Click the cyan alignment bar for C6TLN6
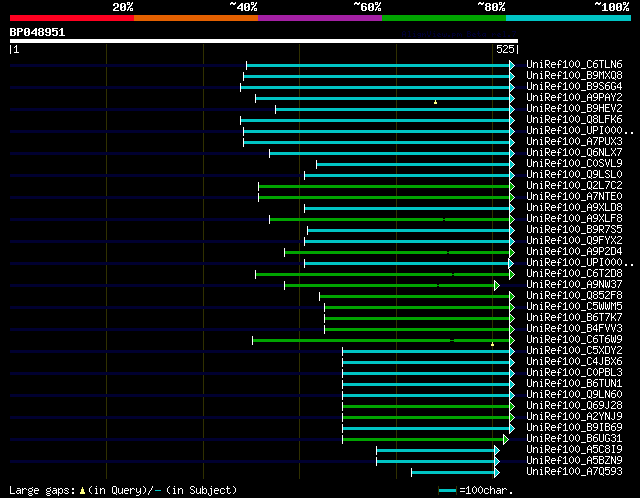Screen dimensions: 640x498 point(378,65)
